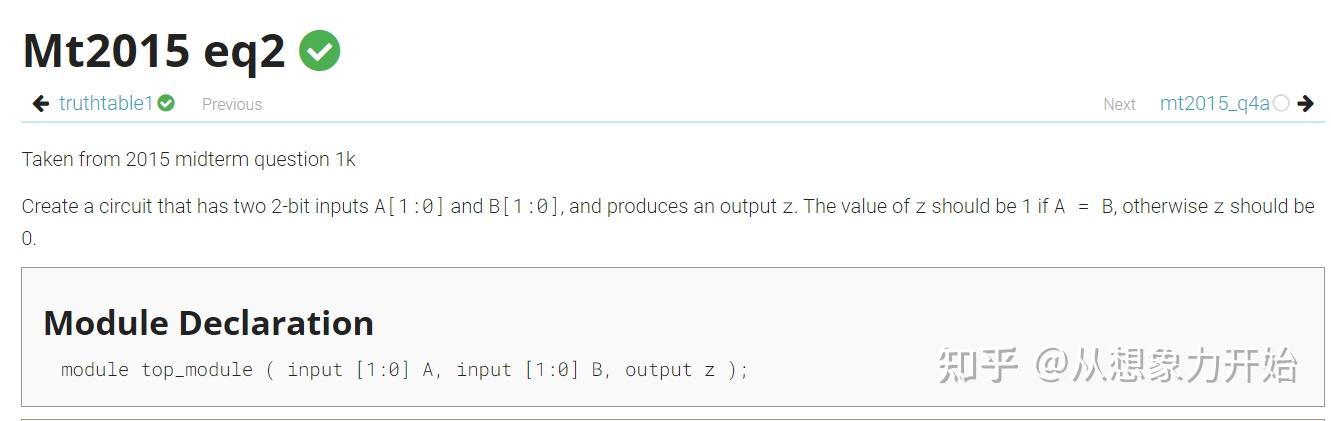Click the Module Declaration heading
The width and height of the screenshot is (1331, 421).
[x=208, y=323]
